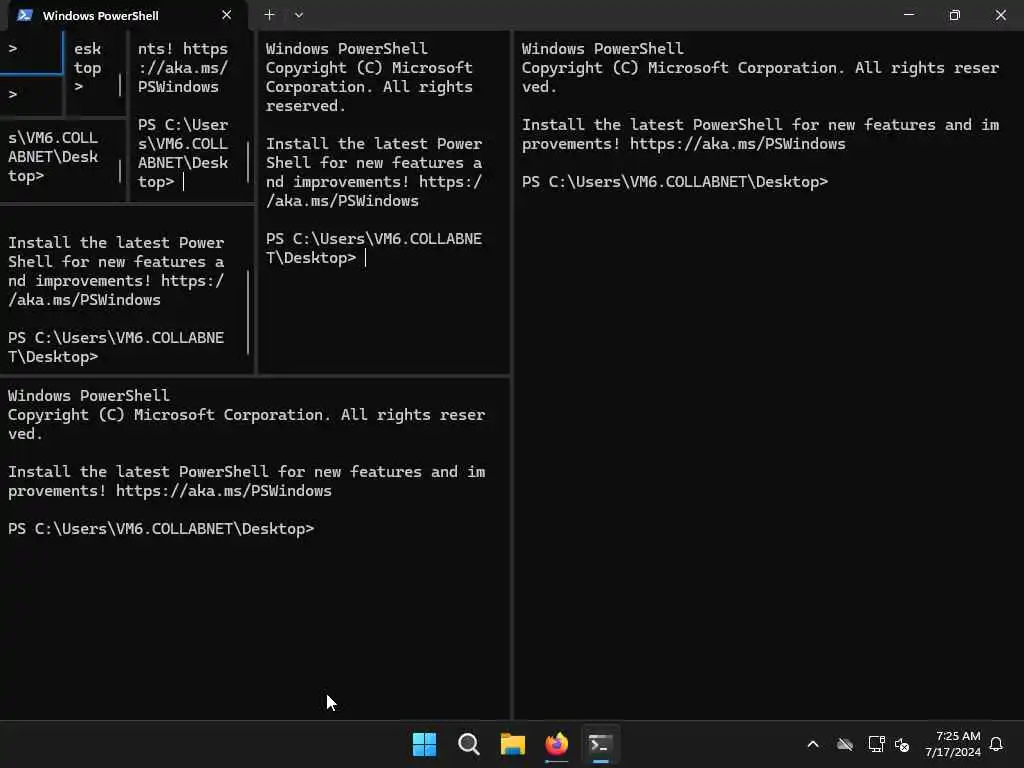1024x768 pixels.
Task: Click "Windows PowerShell" heading in right pane
Action: (x=602, y=48)
